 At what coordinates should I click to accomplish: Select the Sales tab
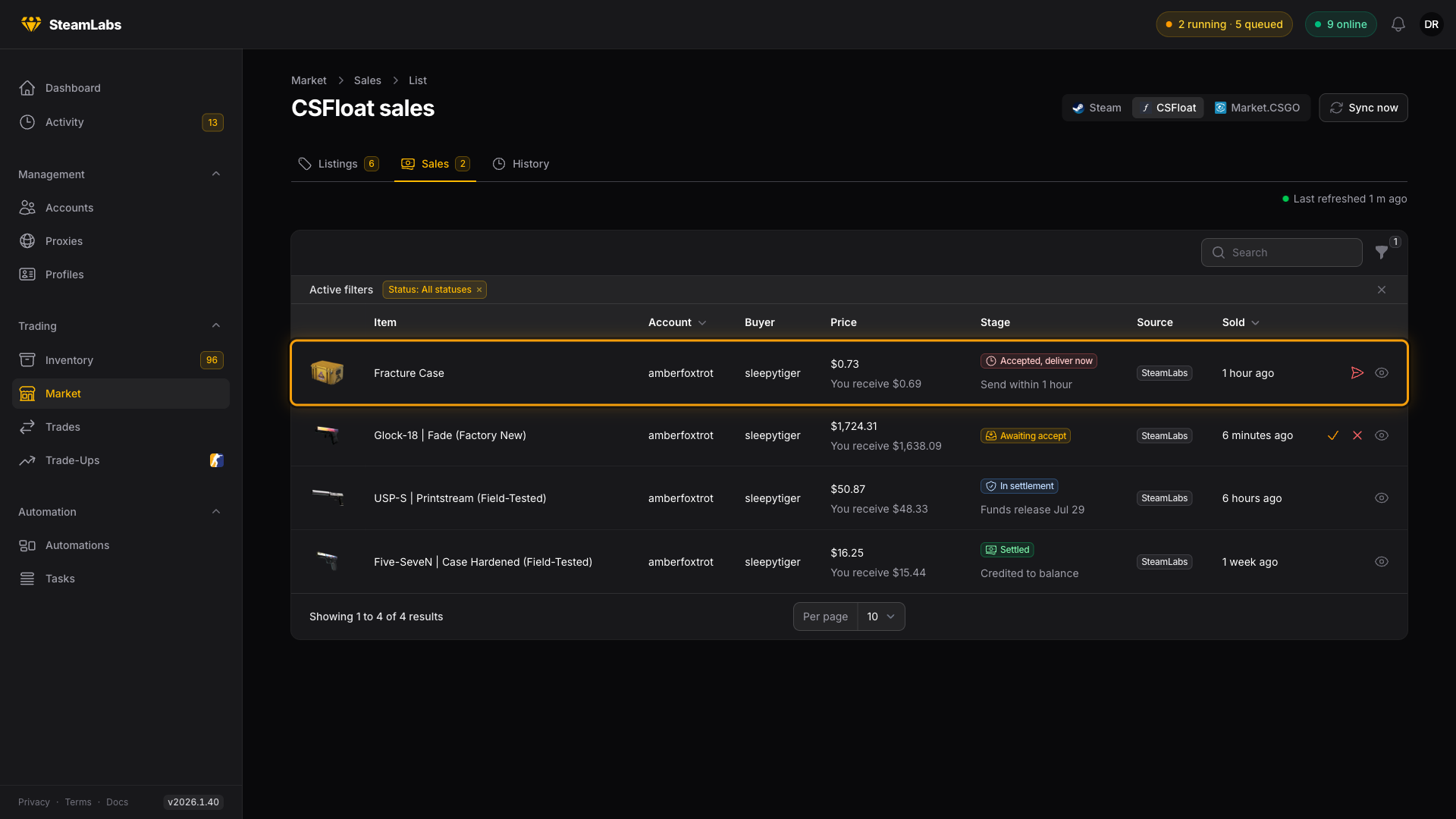click(435, 164)
